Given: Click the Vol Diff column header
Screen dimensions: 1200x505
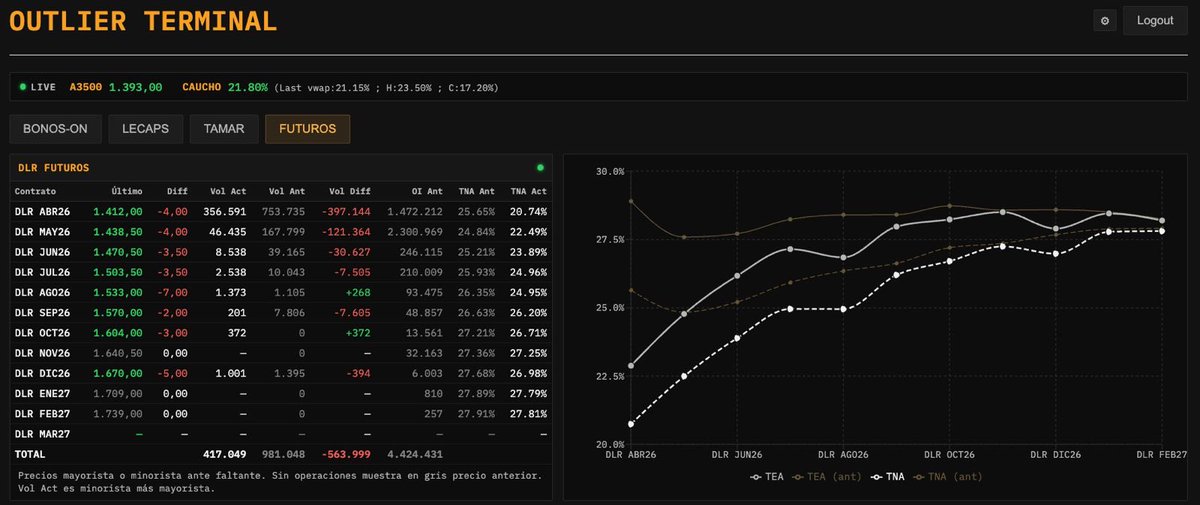Looking at the screenshot, I should point(349,190).
